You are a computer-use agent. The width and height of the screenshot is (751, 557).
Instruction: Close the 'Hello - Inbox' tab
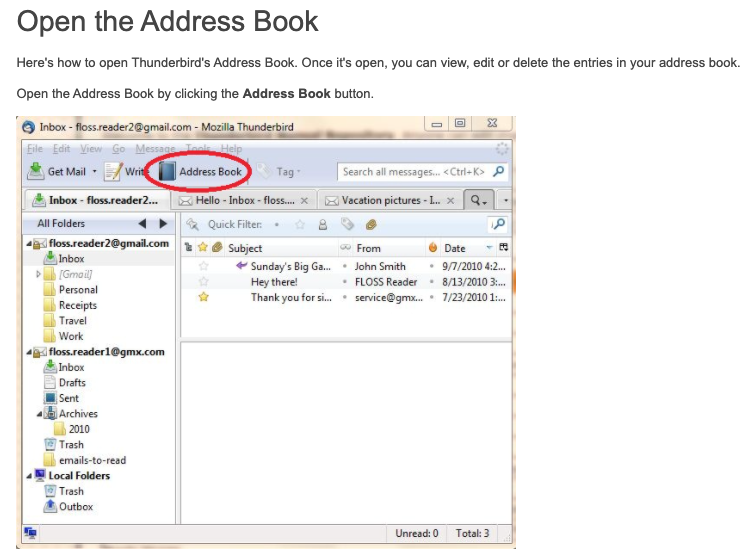pyautogui.click(x=304, y=200)
